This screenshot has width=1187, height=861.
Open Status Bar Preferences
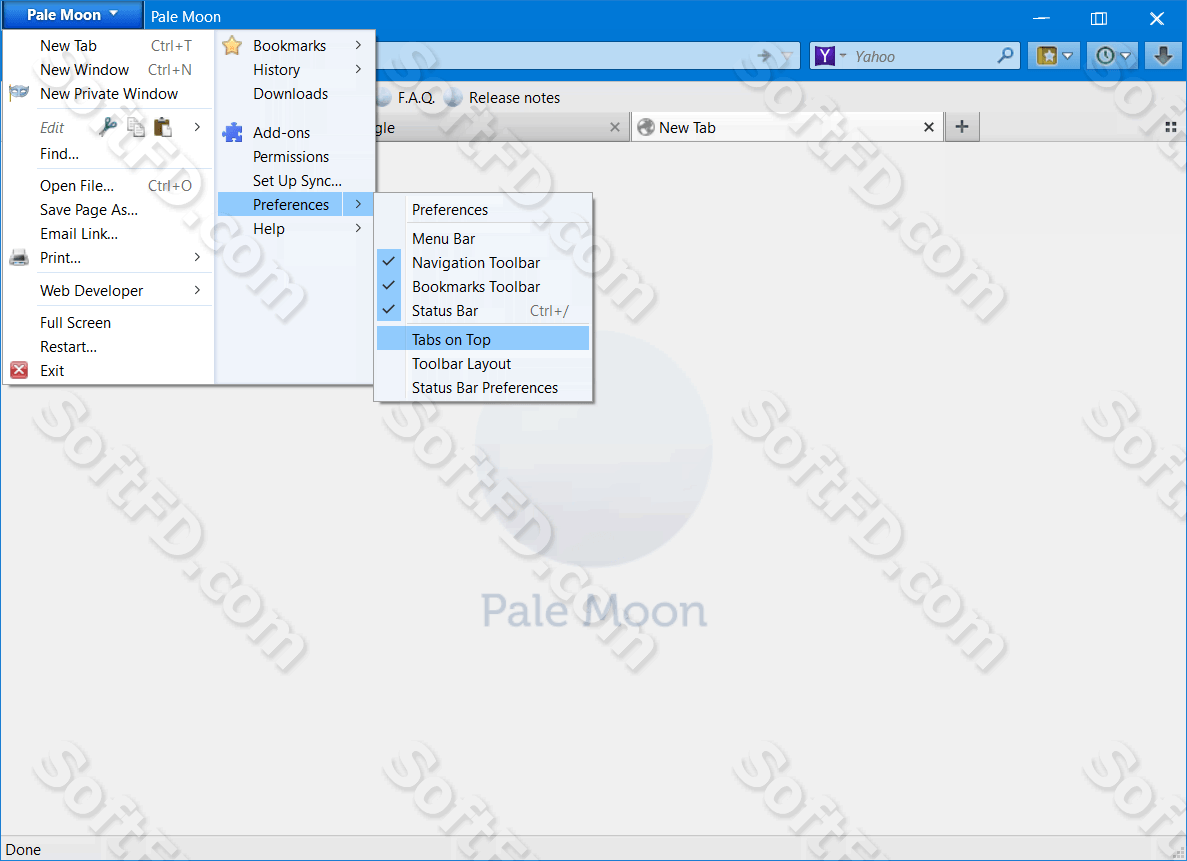click(483, 388)
